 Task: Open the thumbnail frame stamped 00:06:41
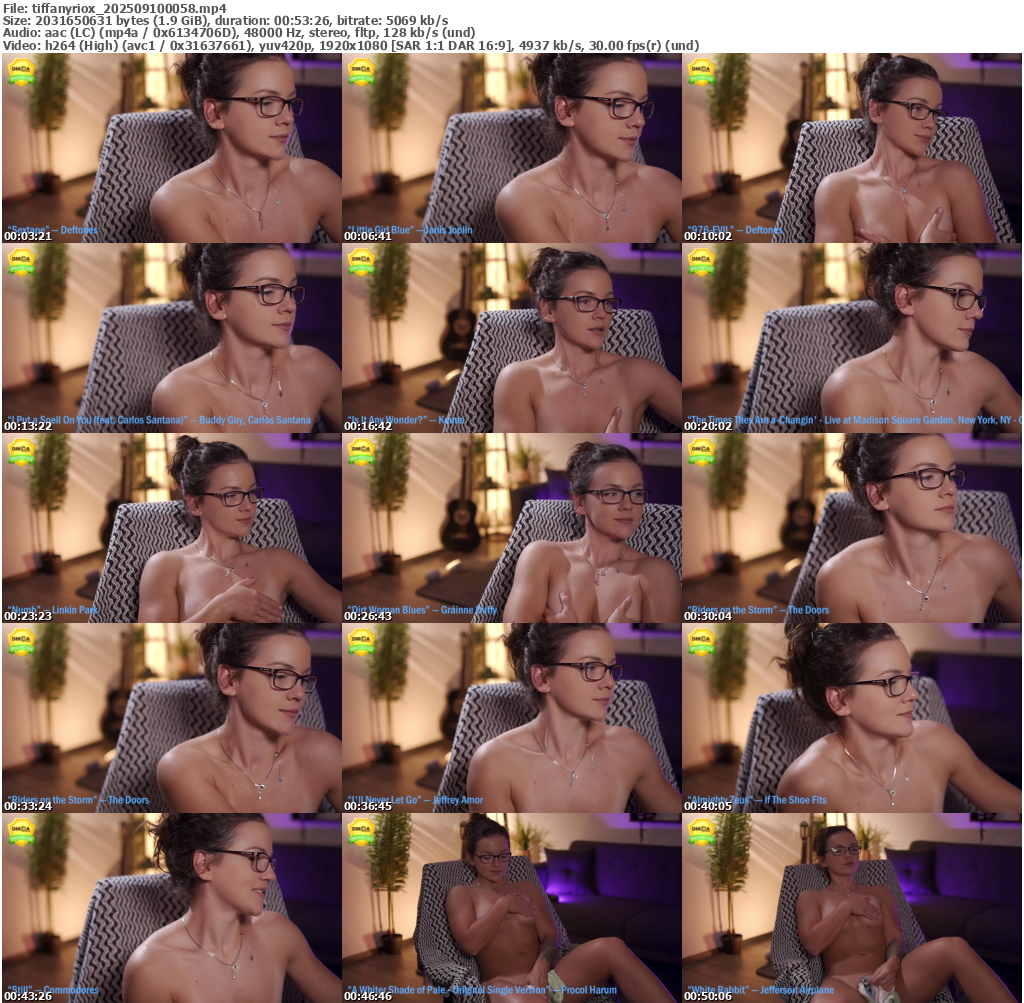511,148
